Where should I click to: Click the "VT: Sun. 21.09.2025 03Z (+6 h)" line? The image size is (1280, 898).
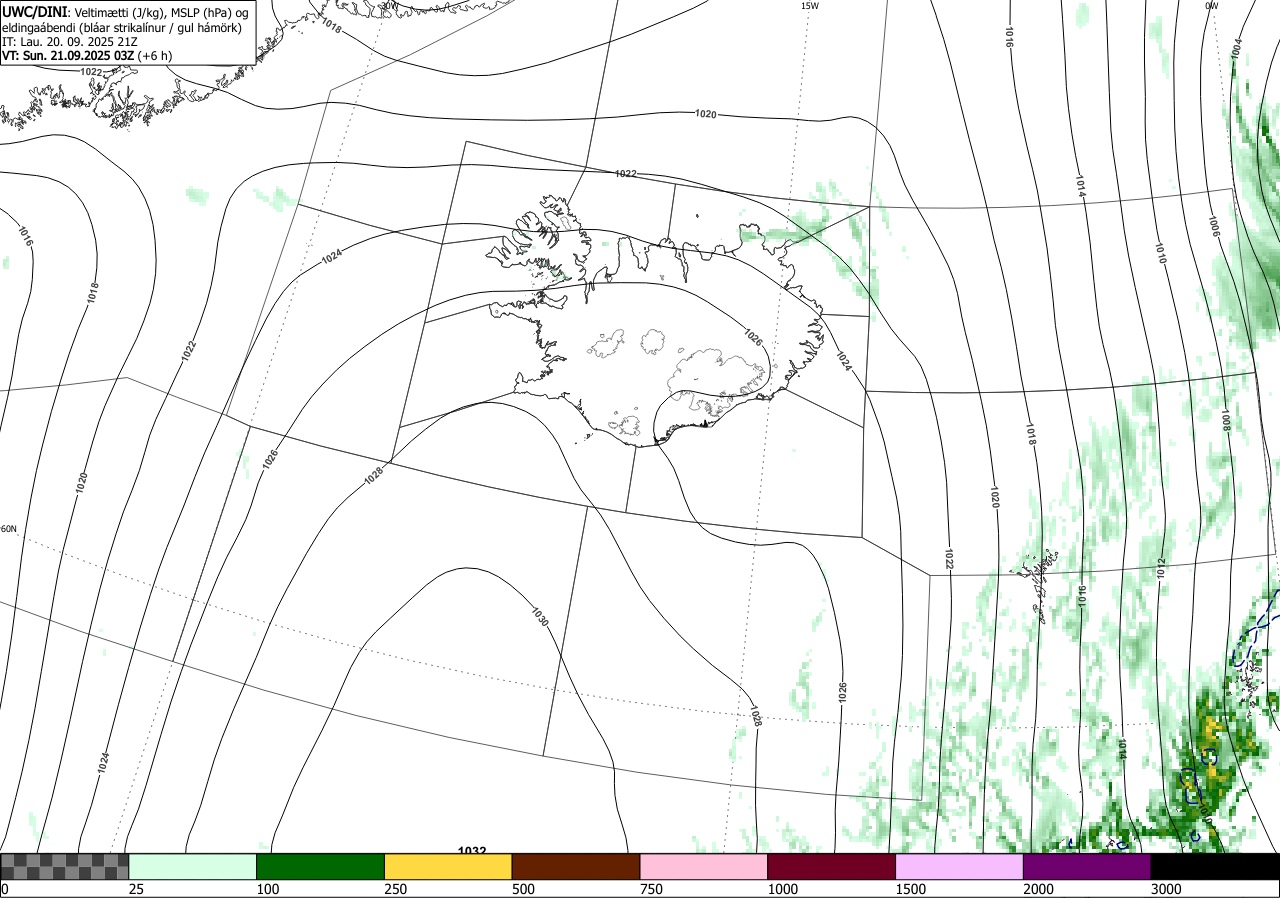click(87, 56)
